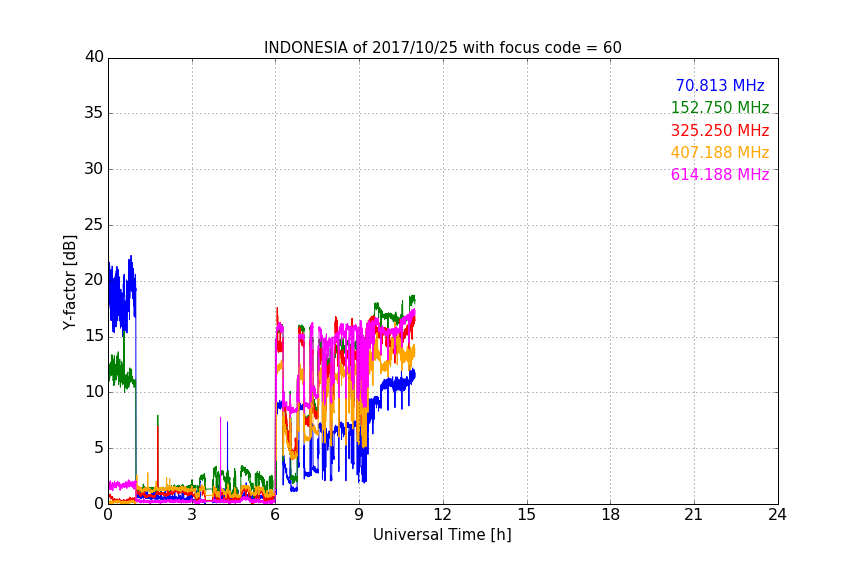Click the y-axis tick label '10'

coord(94,392)
